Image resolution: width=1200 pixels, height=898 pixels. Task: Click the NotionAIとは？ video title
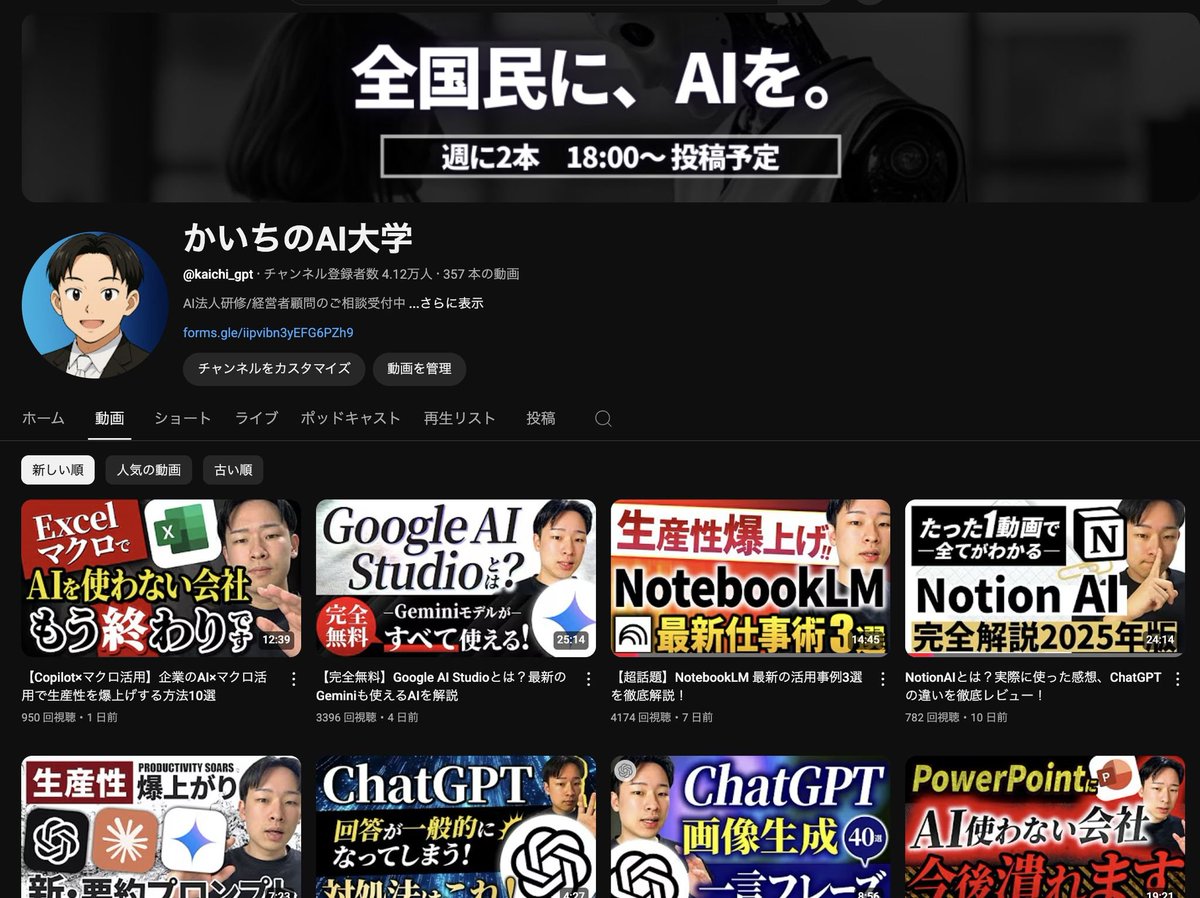tap(1034, 686)
